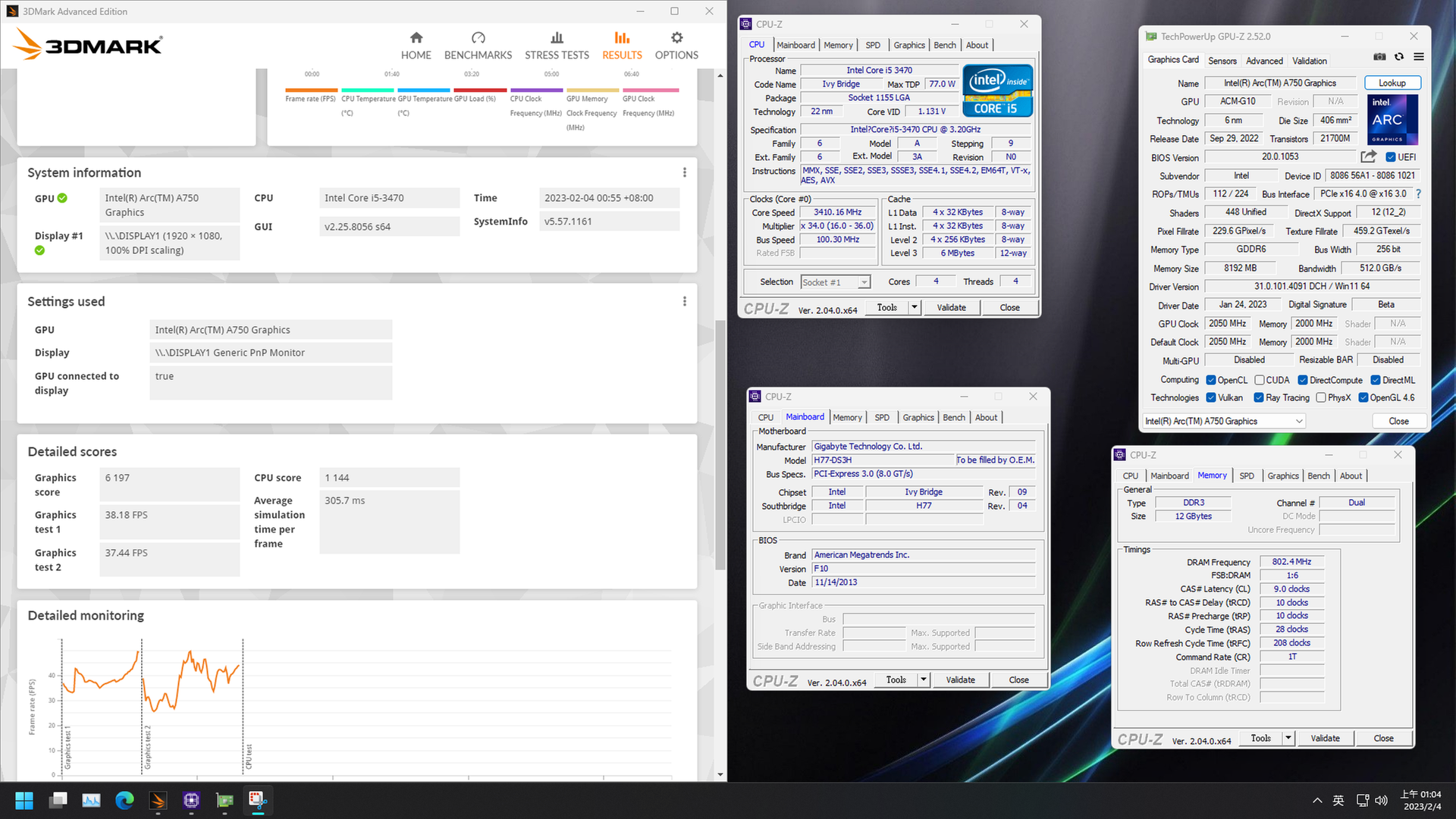
Task: Open the Windows Start menu
Action: pyautogui.click(x=24, y=800)
